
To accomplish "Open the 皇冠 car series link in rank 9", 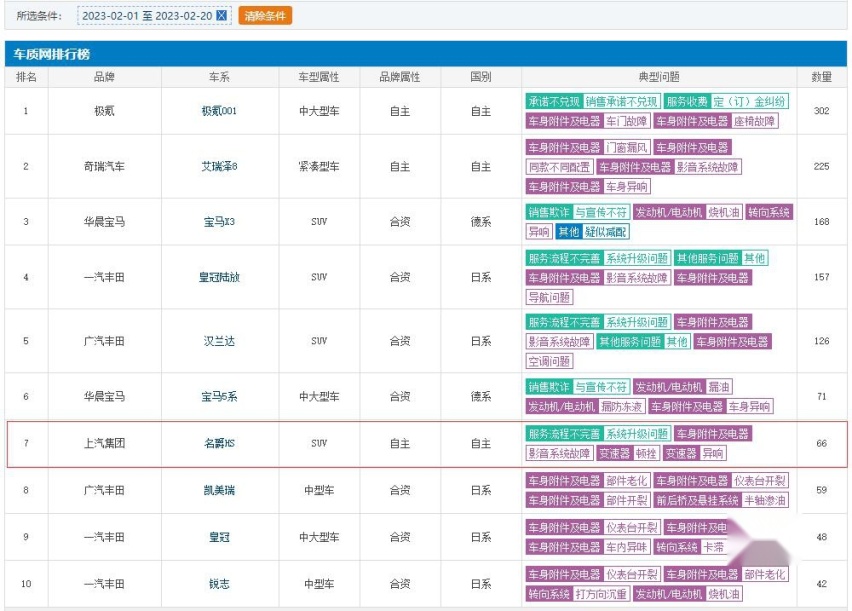I will (219, 537).
